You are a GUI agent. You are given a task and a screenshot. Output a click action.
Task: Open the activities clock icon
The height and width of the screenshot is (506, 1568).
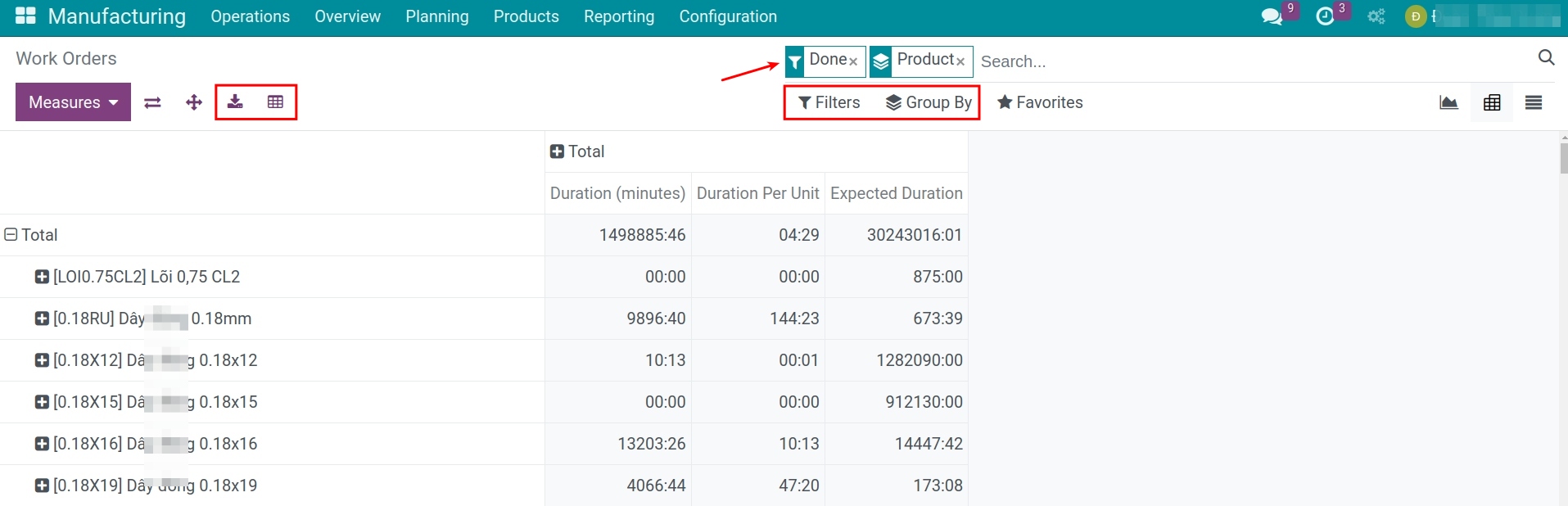(x=1325, y=16)
